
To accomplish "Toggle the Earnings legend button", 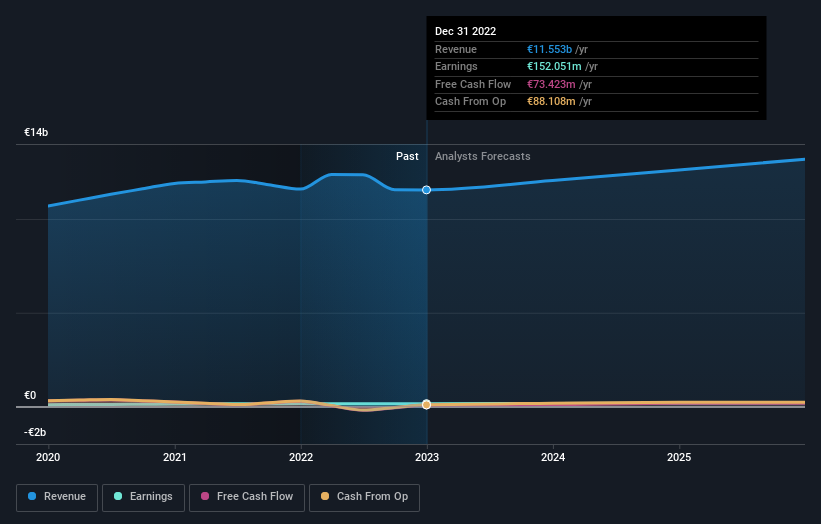I will pyautogui.click(x=143, y=497).
